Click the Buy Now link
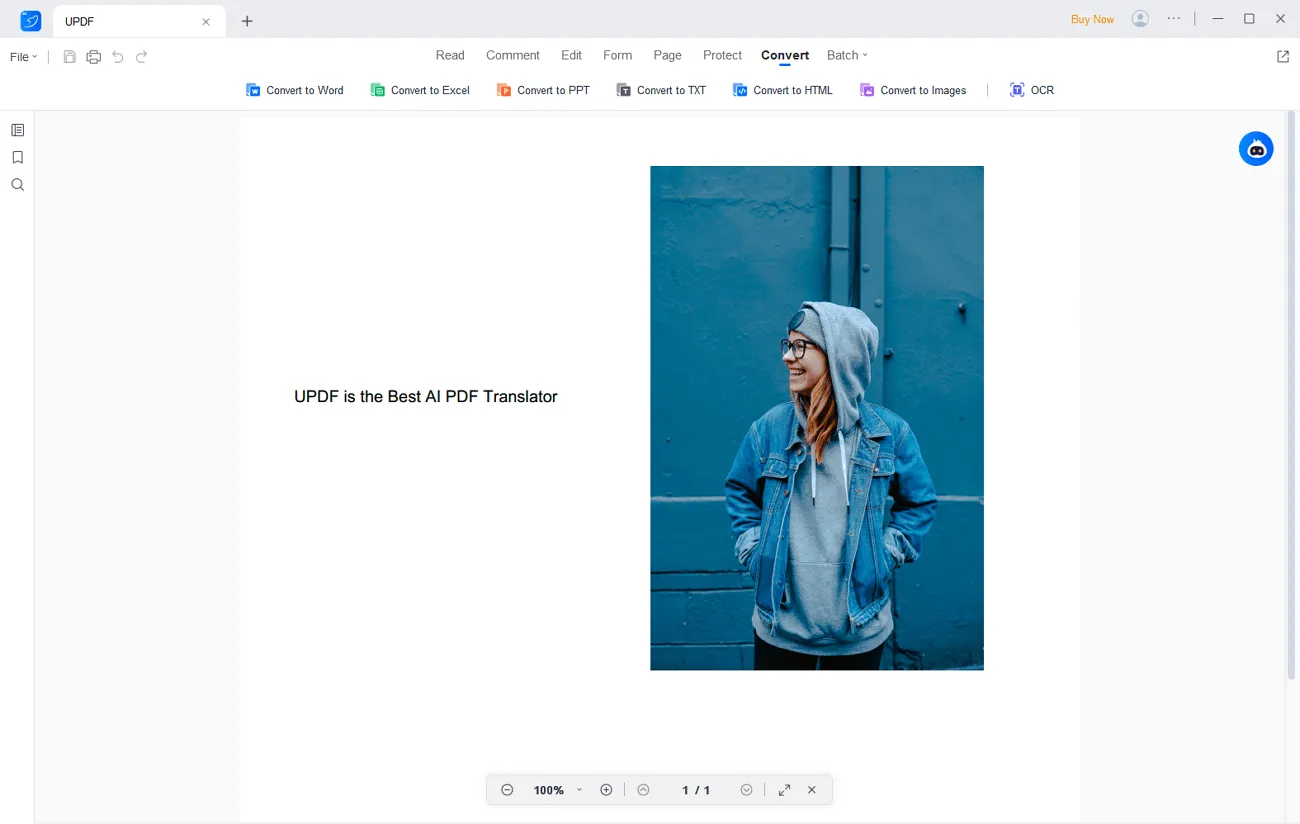The image size is (1300, 824). coord(1092,19)
